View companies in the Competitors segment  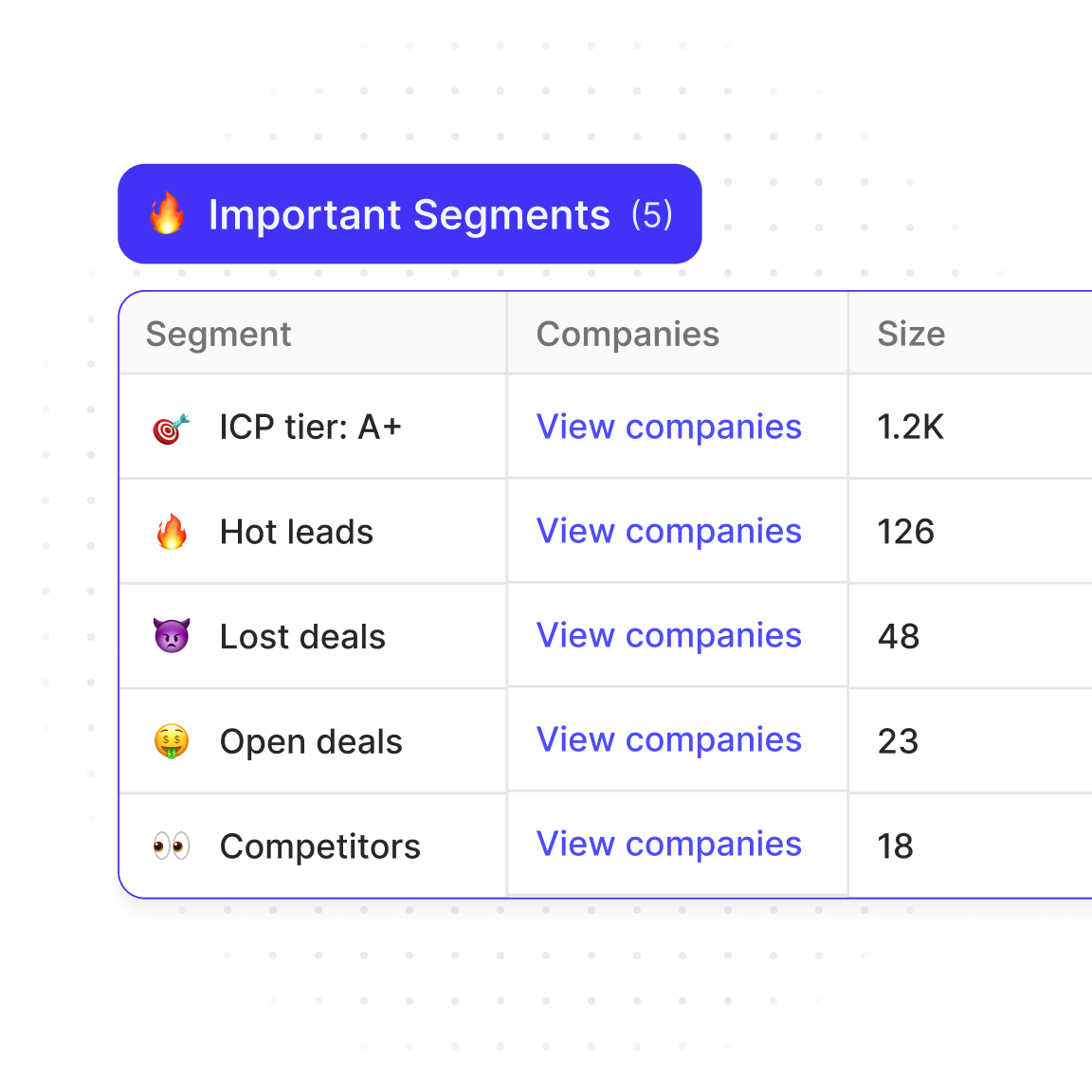pos(668,845)
